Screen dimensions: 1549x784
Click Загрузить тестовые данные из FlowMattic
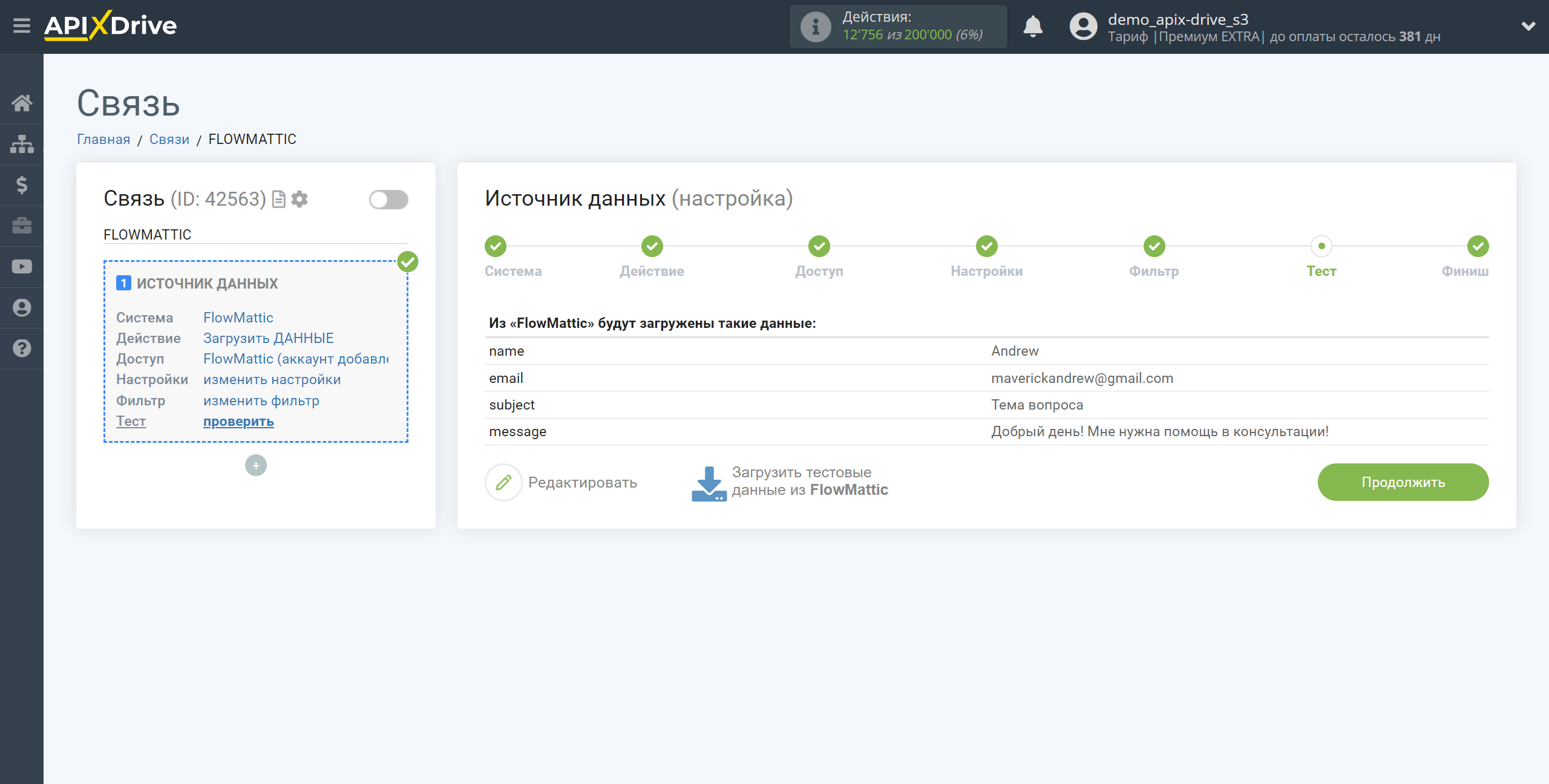[810, 481]
